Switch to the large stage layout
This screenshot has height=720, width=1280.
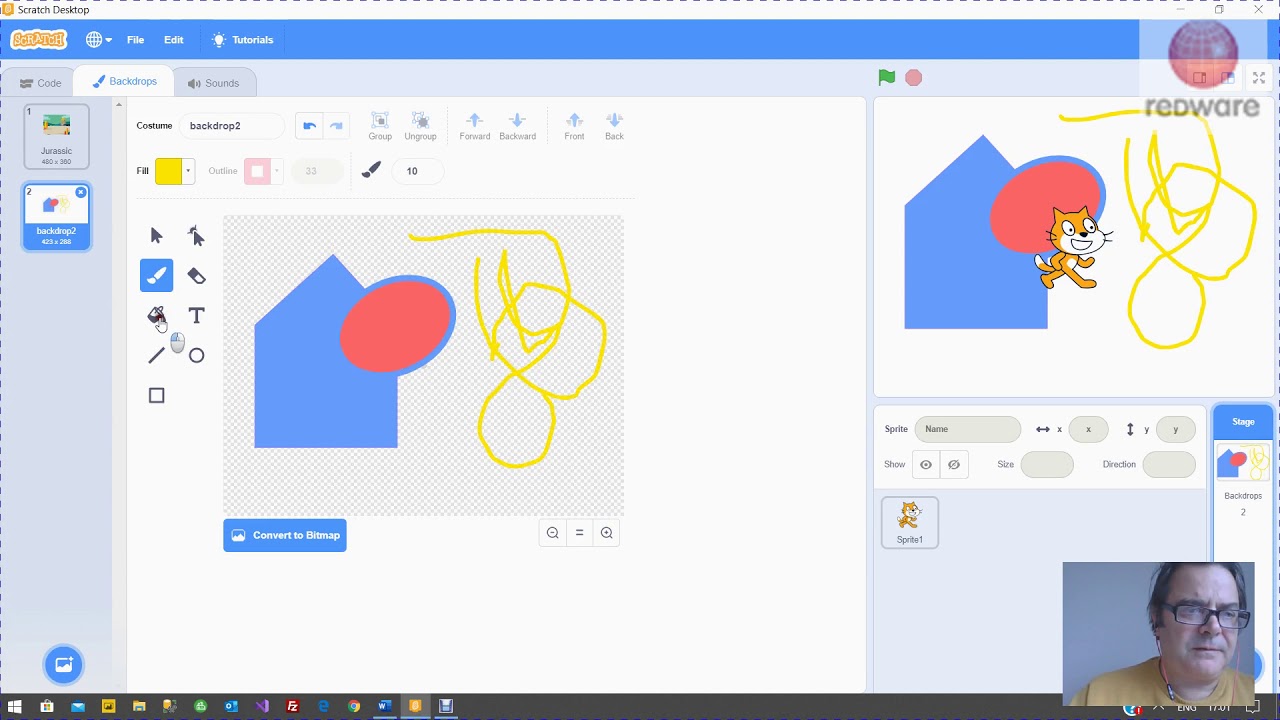point(1228,78)
